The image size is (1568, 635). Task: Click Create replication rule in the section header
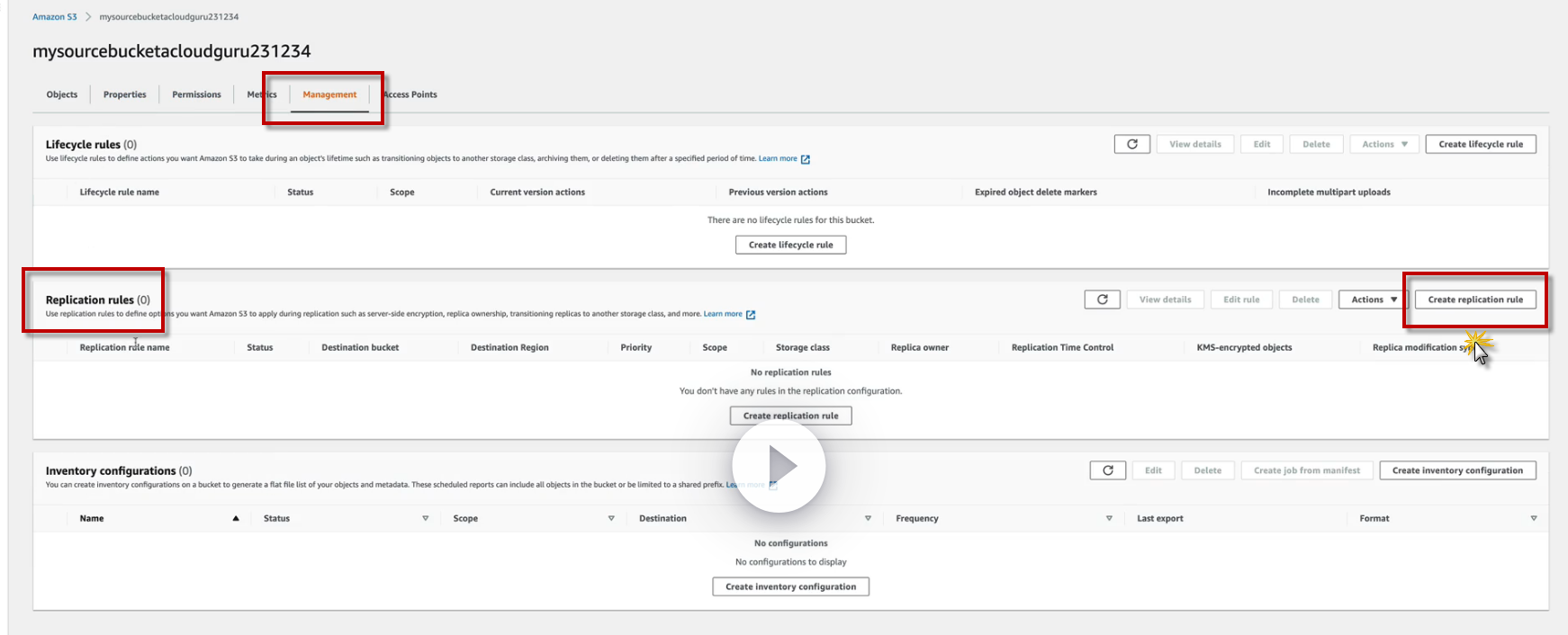click(1475, 300)
